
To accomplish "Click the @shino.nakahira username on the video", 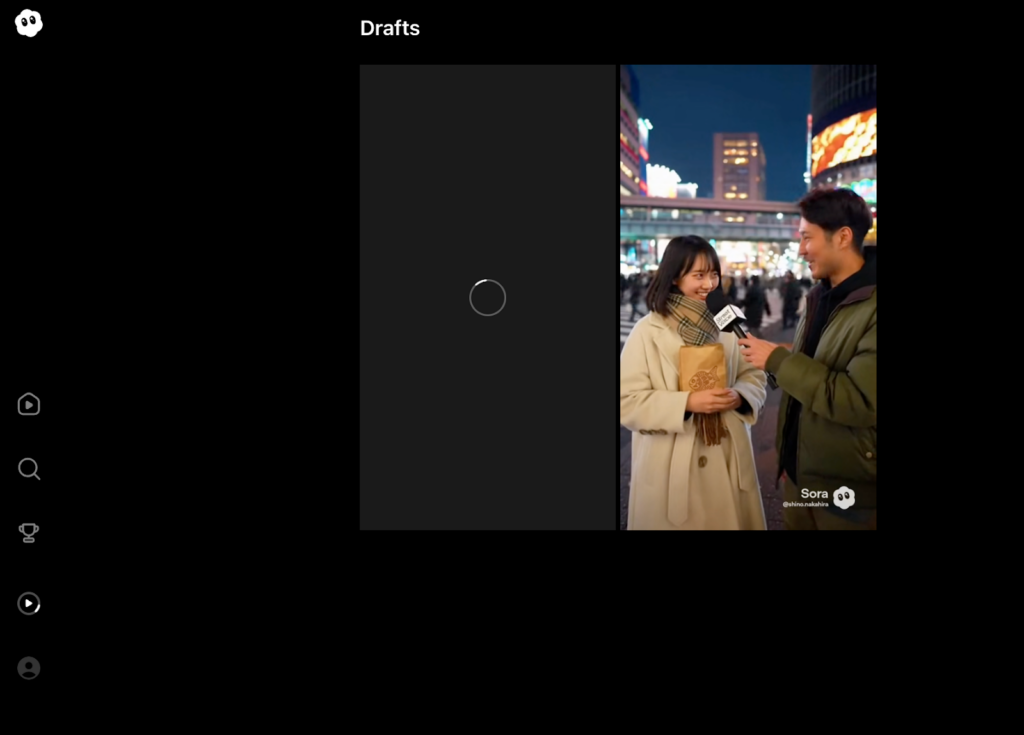I will pos(805,505).
